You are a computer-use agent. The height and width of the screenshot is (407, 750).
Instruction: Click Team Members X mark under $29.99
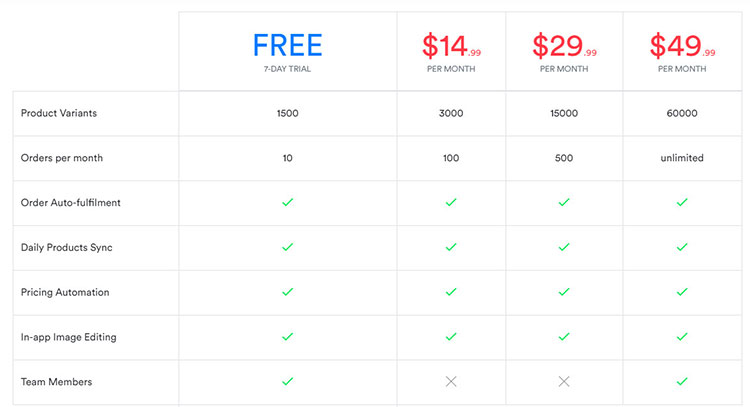[564, 381]
